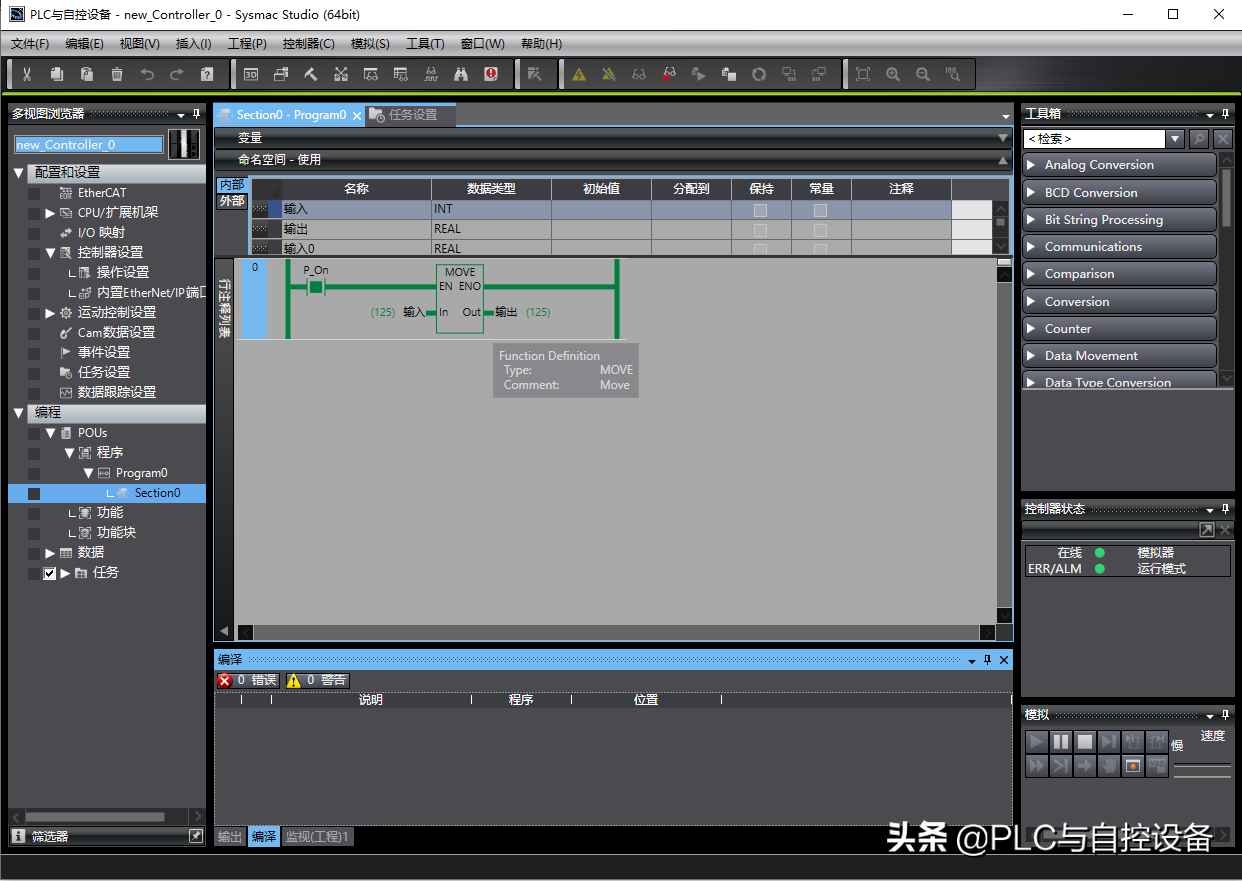Expand the 数据 node in the tree

point(51,553)
